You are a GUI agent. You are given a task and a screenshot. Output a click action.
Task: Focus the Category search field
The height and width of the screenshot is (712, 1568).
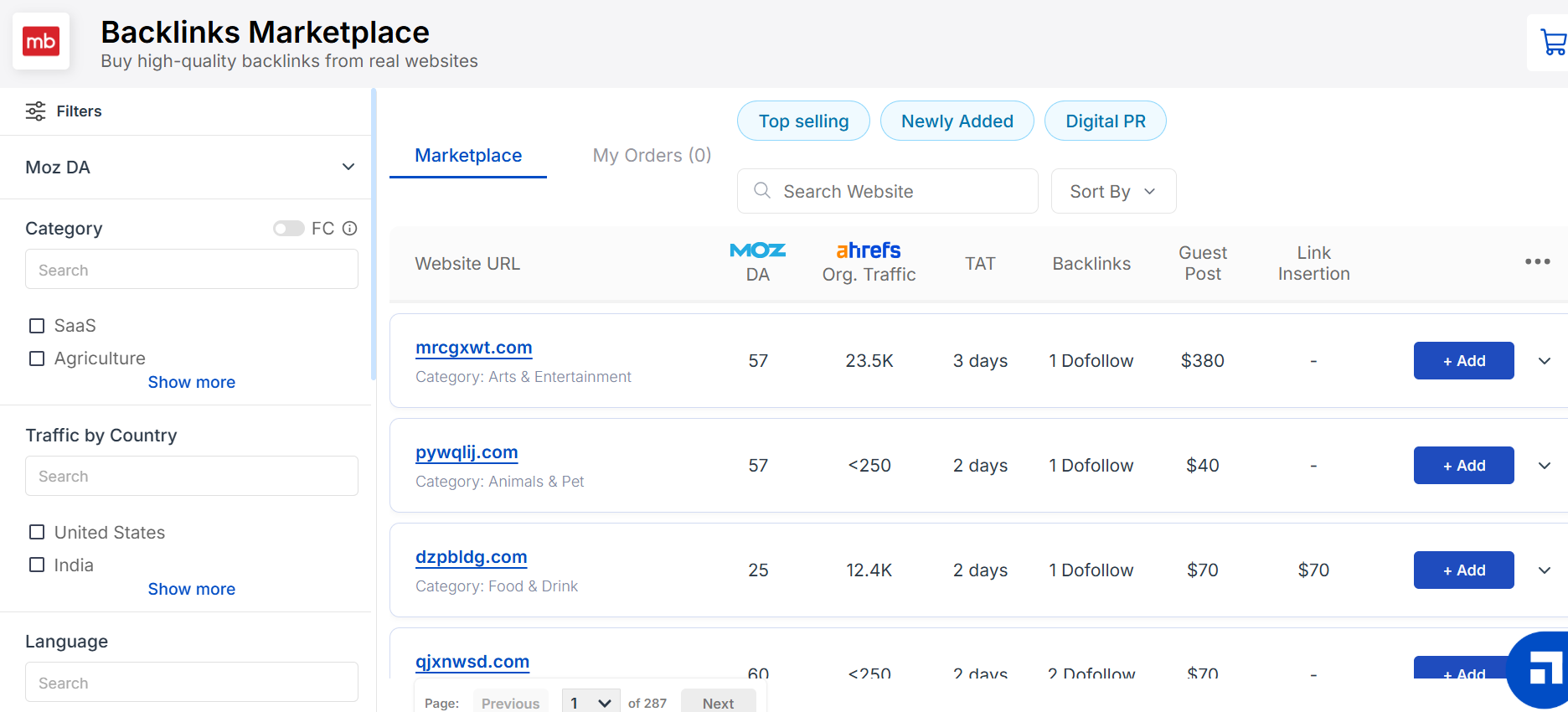click(192, 269)
